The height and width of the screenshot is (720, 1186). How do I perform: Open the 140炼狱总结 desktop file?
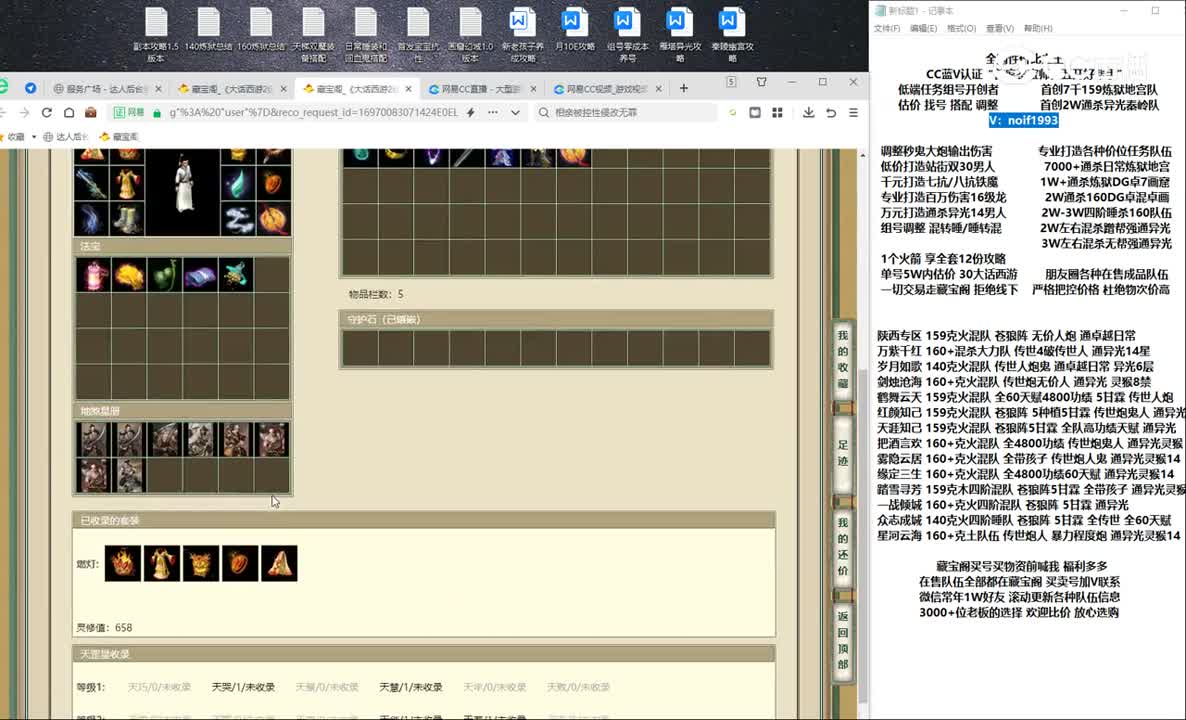click(209, 30)
